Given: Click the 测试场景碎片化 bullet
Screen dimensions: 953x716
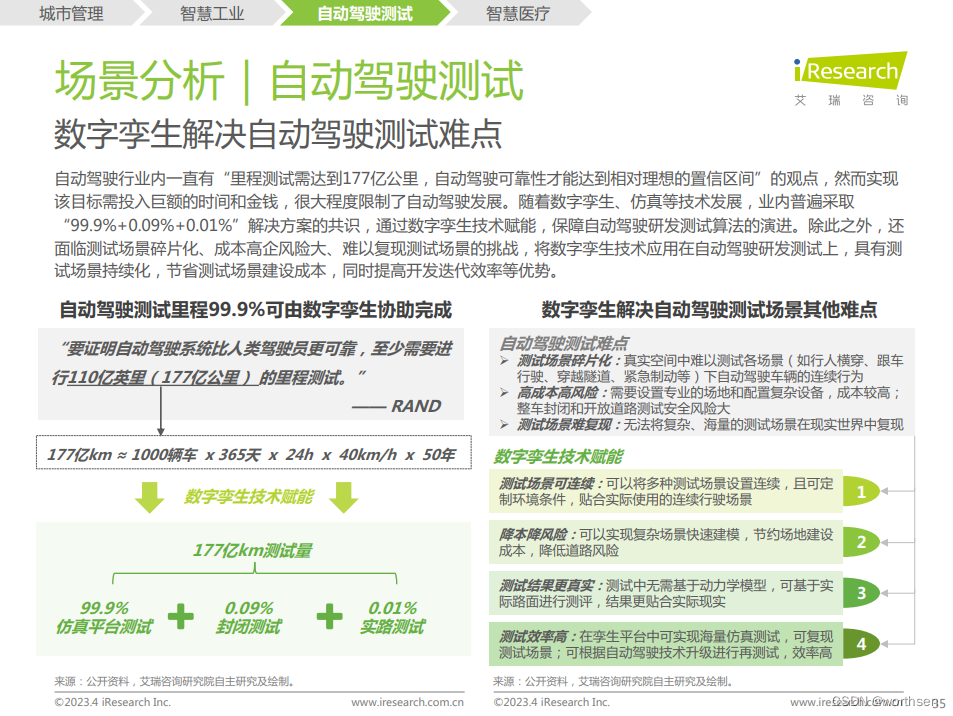Looking at the screenshot, I should coord(710,368).
